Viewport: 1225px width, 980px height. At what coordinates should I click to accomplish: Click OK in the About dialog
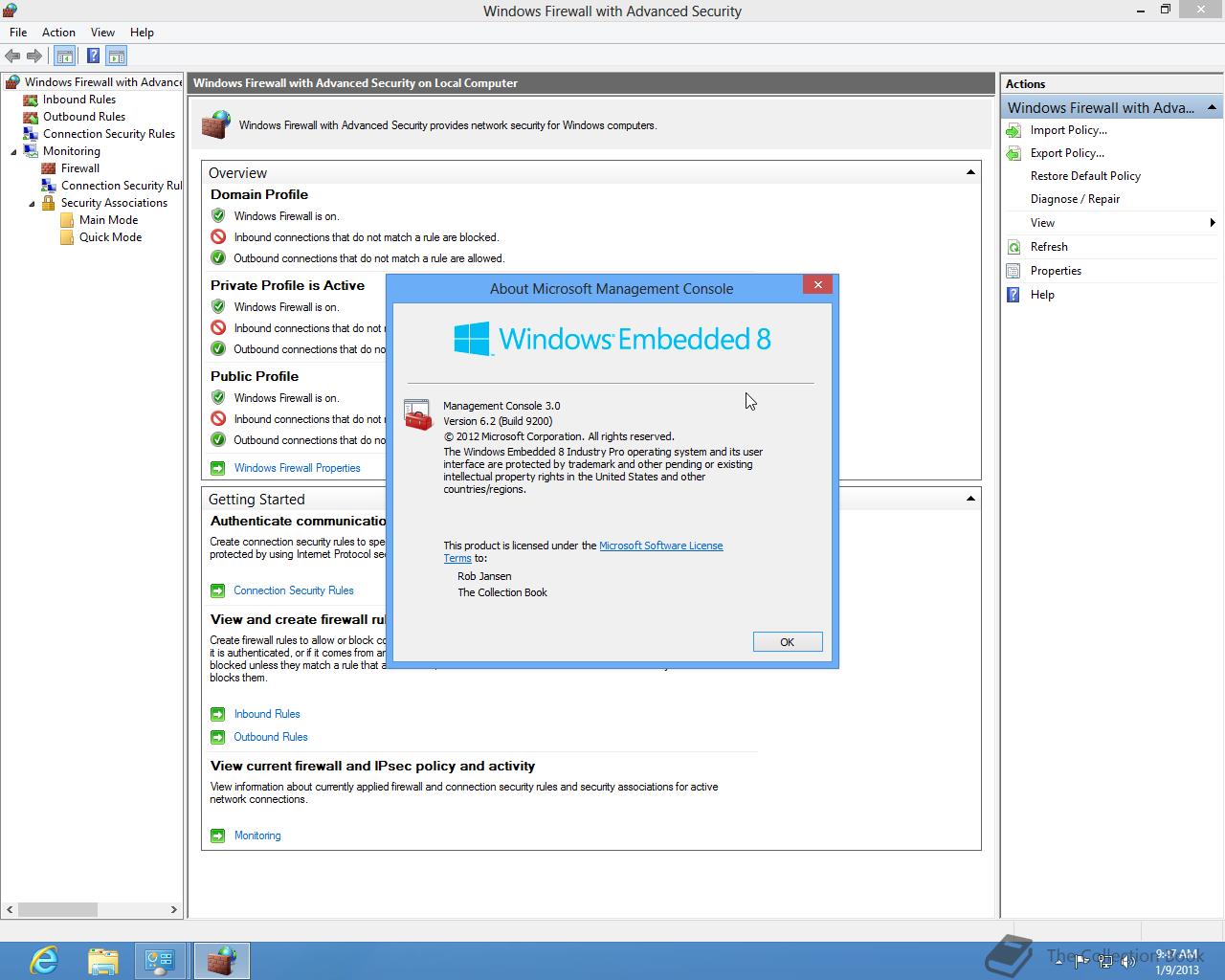tap(787, 642)
